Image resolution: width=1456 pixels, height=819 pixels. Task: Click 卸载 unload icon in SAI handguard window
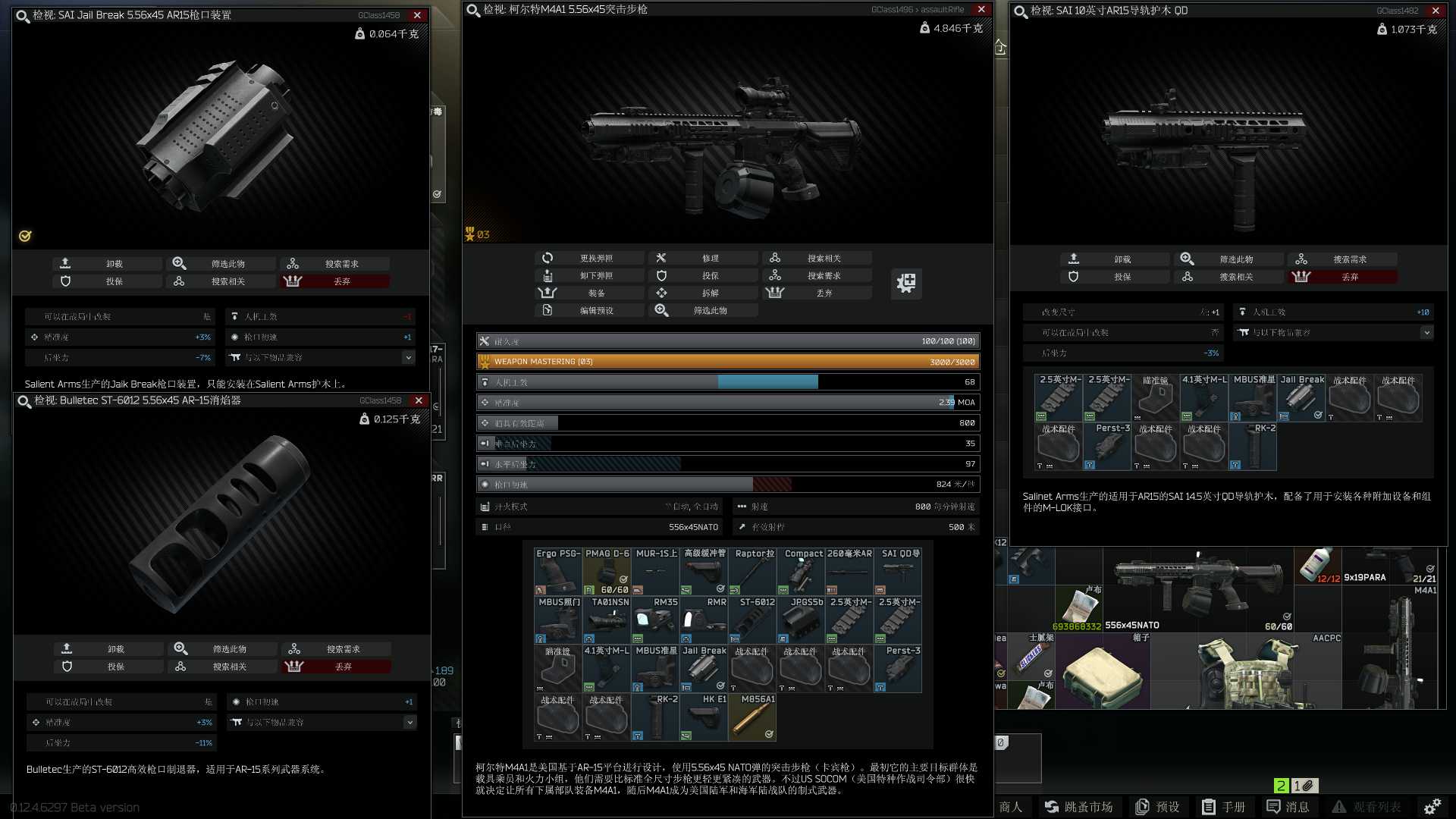click(x=1073, y=259)
